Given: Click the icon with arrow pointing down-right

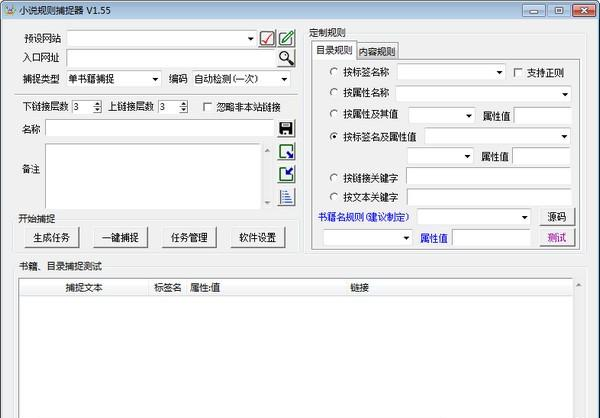Looking at the screenshot, I should (x=286, y=152).
